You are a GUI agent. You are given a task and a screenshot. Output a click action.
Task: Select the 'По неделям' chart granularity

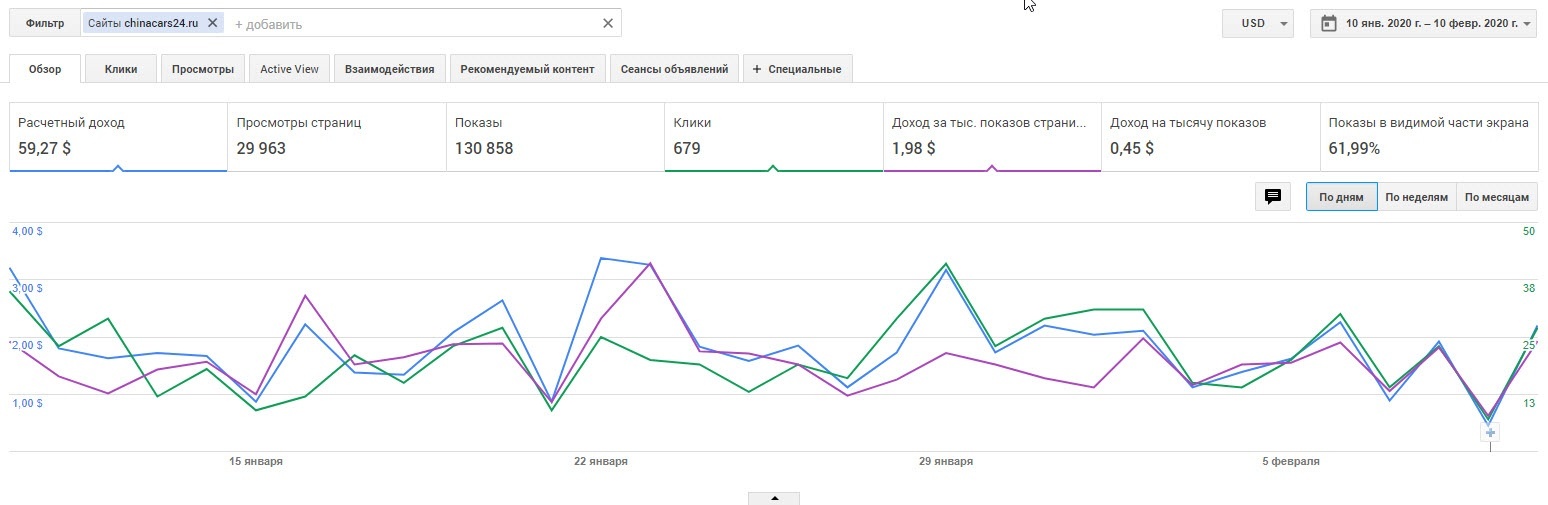[x=1416, y=197]
